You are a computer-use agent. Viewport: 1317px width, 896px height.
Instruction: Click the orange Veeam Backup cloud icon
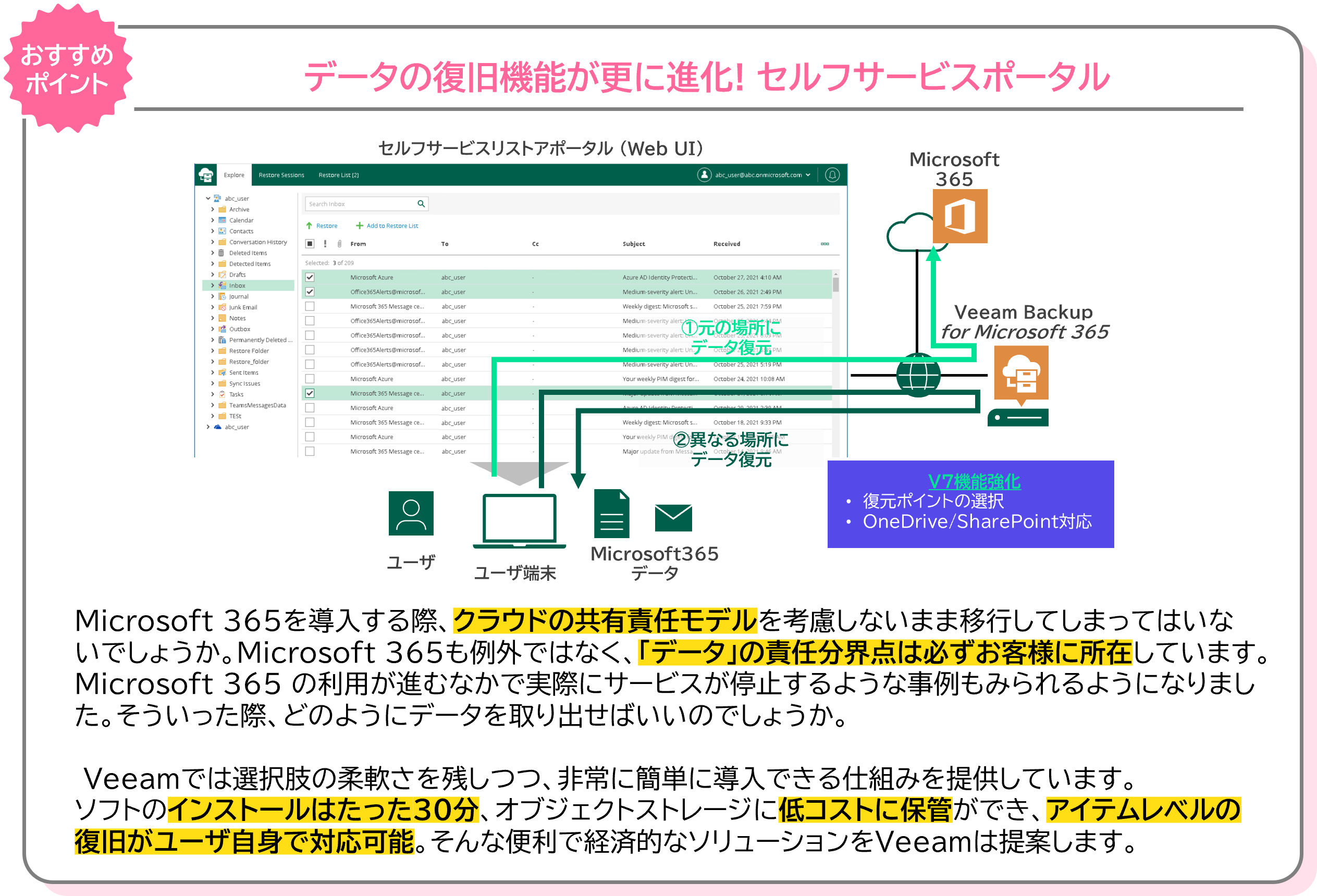point(1021,374)
